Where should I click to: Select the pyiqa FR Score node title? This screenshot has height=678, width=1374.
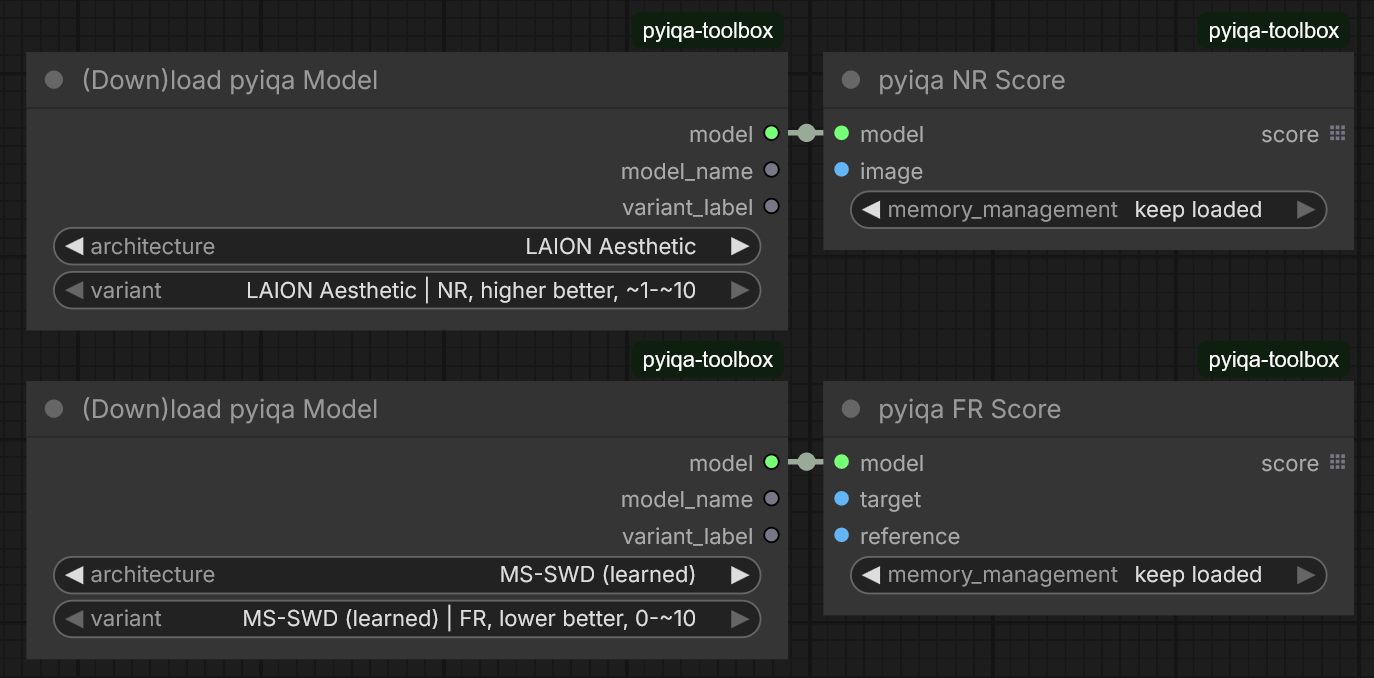[x=969, y=409]
